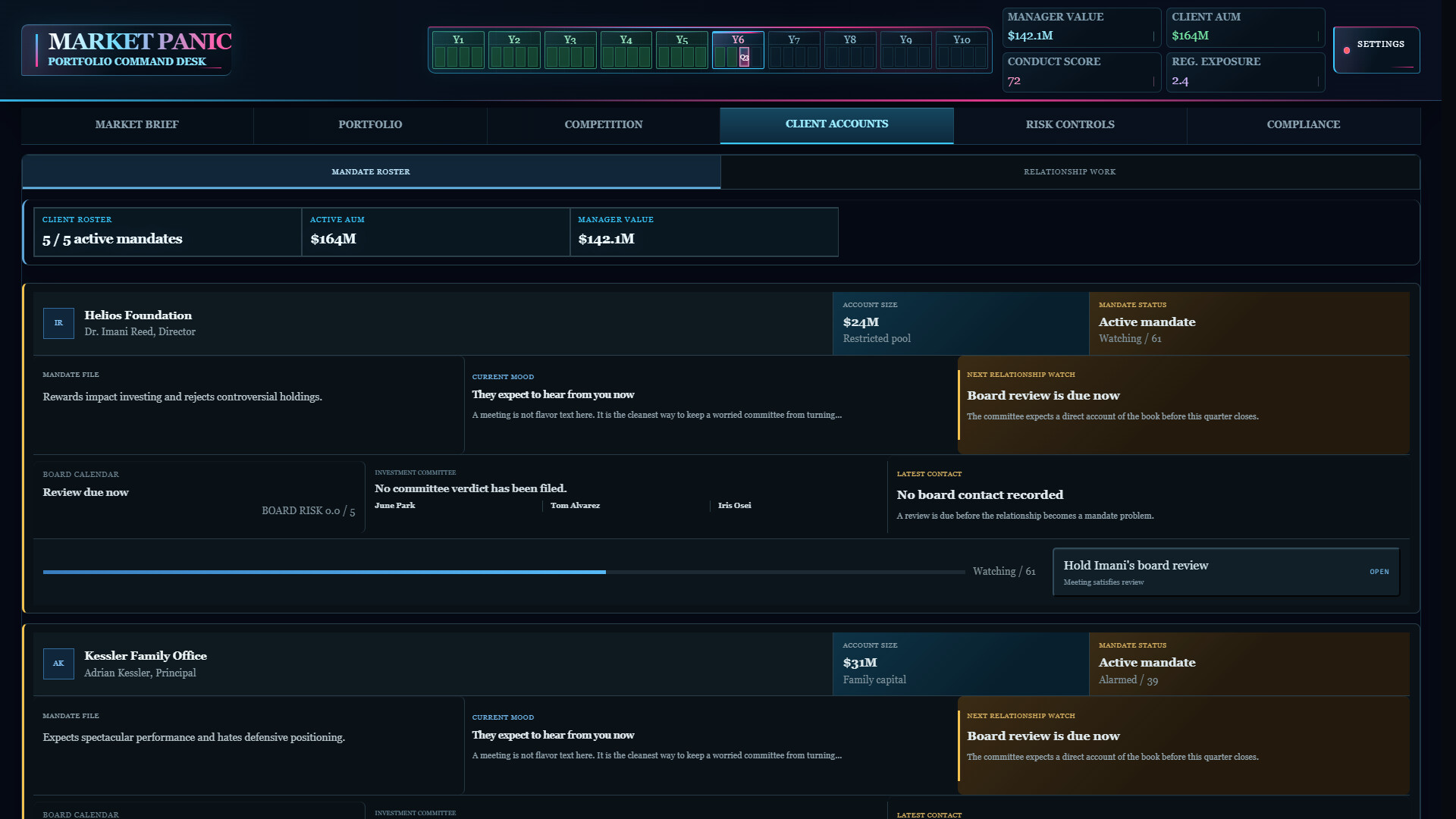Switch to the Compliance tab

[x=1304, y=125]
